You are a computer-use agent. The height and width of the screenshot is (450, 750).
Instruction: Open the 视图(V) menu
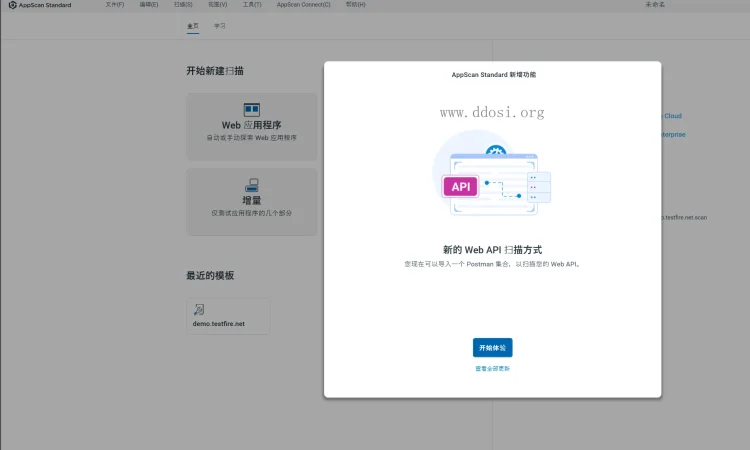tap(218, 4)
